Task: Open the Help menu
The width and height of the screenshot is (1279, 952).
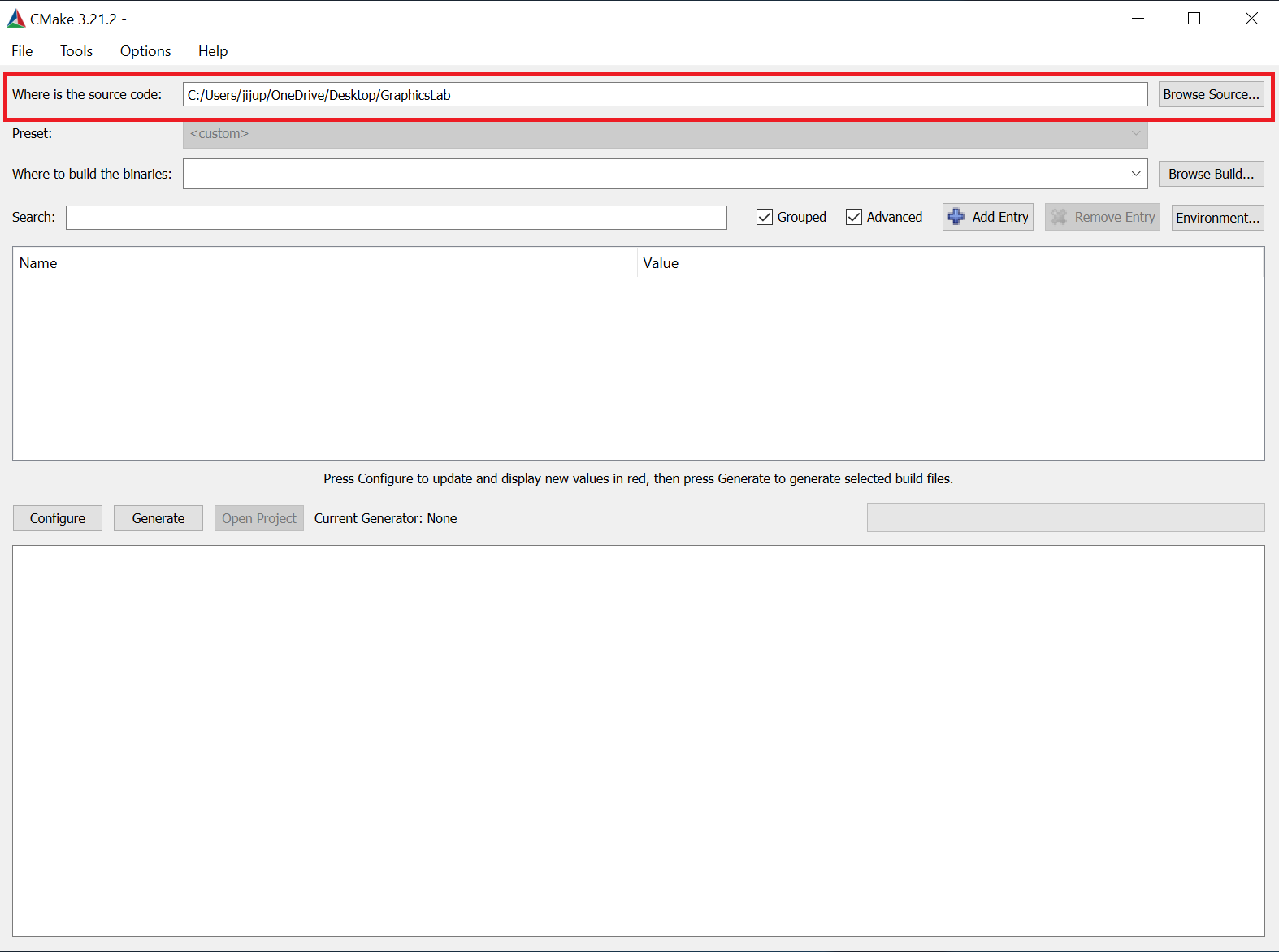Action: pos(213,51)
